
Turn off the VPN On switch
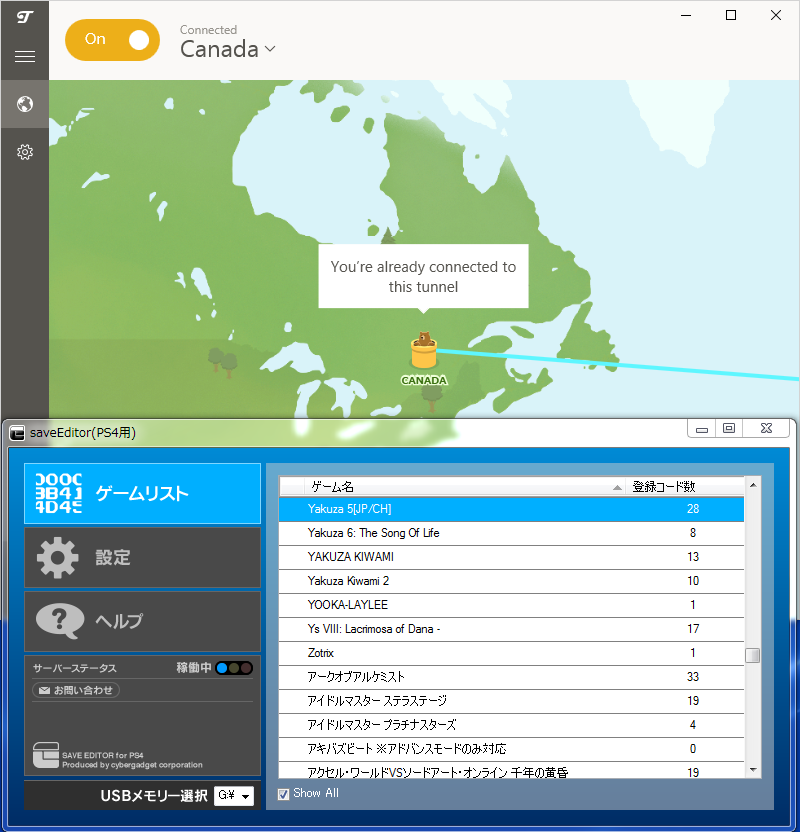tap(112, 40)
